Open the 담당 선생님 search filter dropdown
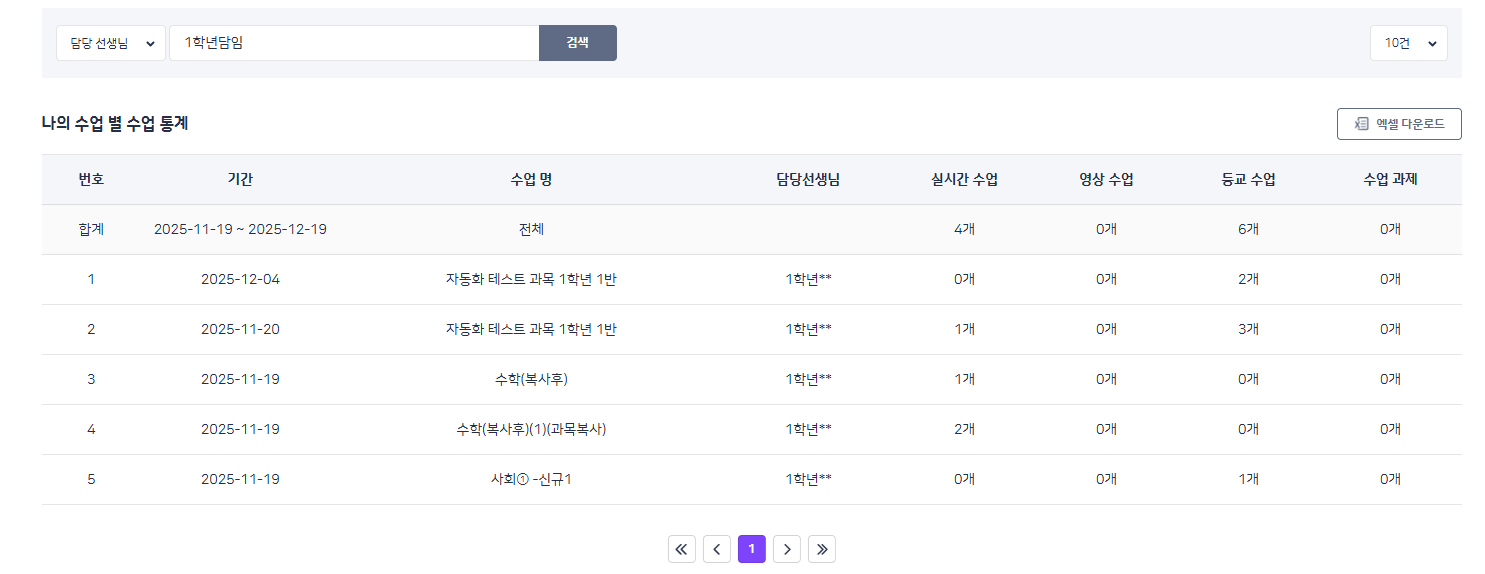1485x574 pixels. (x=111, y=43)
